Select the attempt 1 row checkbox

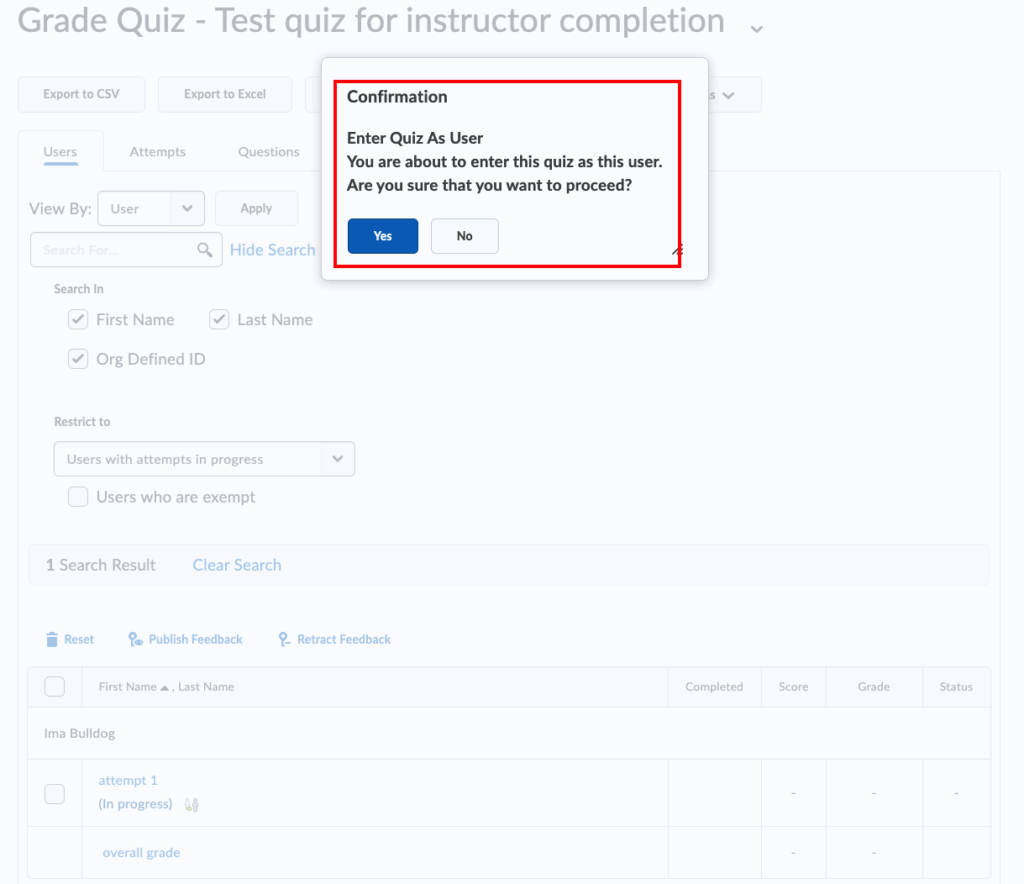tap(55, 793)
